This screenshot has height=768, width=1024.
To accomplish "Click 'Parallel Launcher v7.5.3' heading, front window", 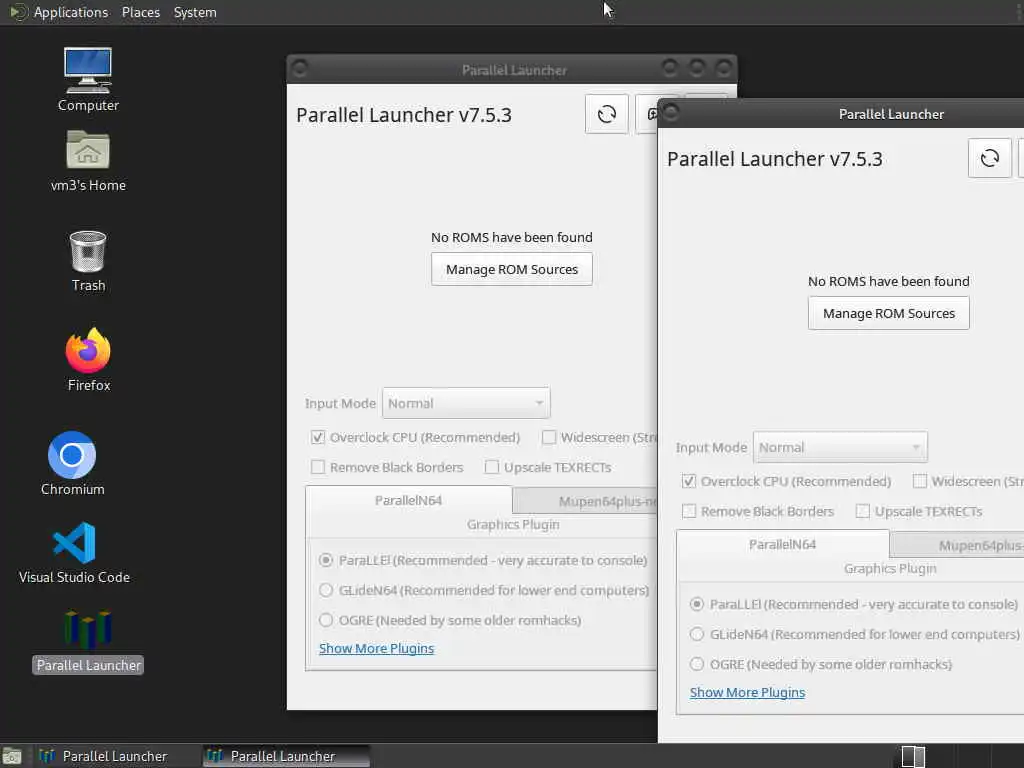I will (775, 159).
